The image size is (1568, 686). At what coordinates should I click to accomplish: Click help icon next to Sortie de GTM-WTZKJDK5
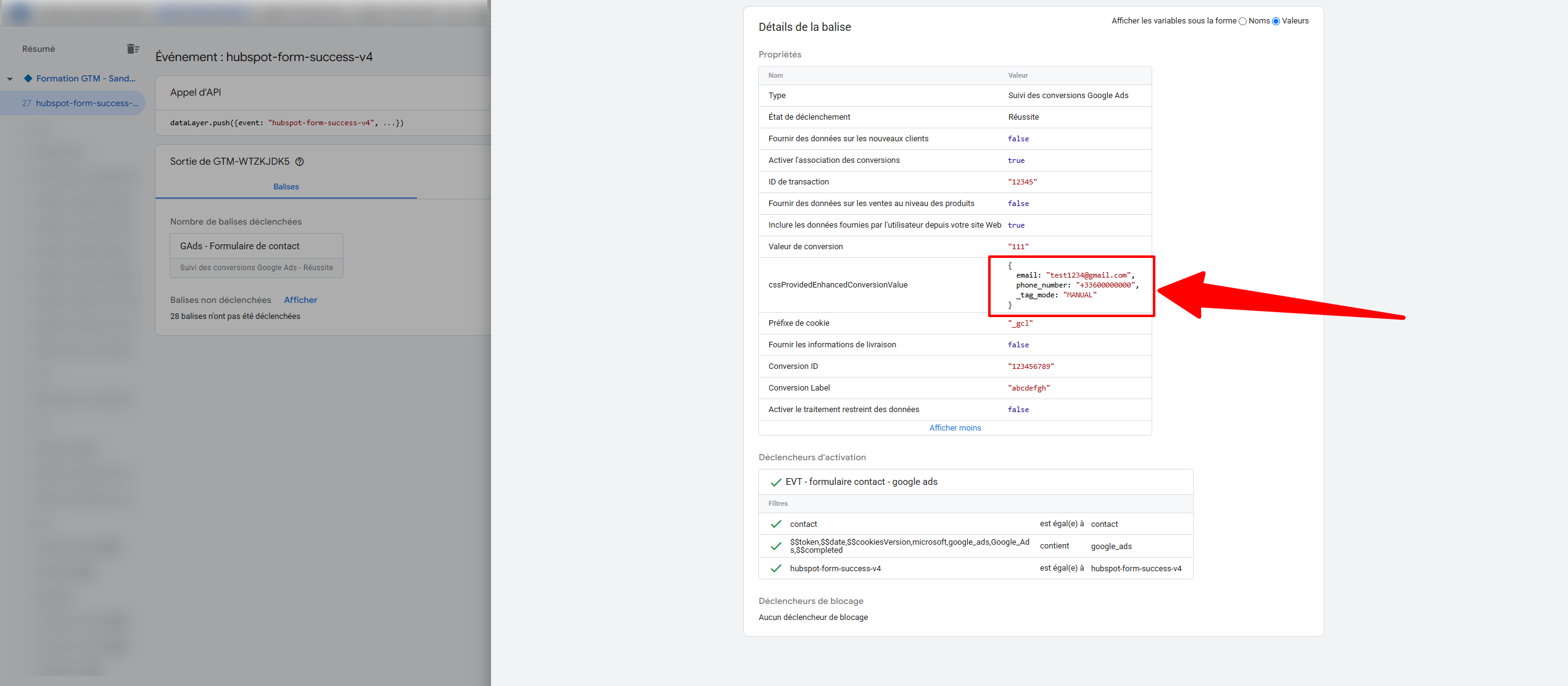(x=300, y=162)
